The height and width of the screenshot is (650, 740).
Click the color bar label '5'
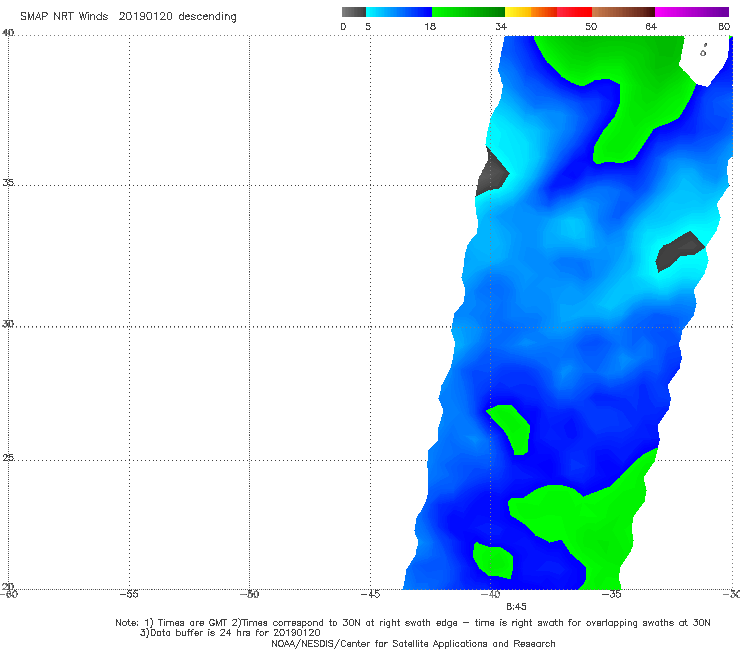368,27
